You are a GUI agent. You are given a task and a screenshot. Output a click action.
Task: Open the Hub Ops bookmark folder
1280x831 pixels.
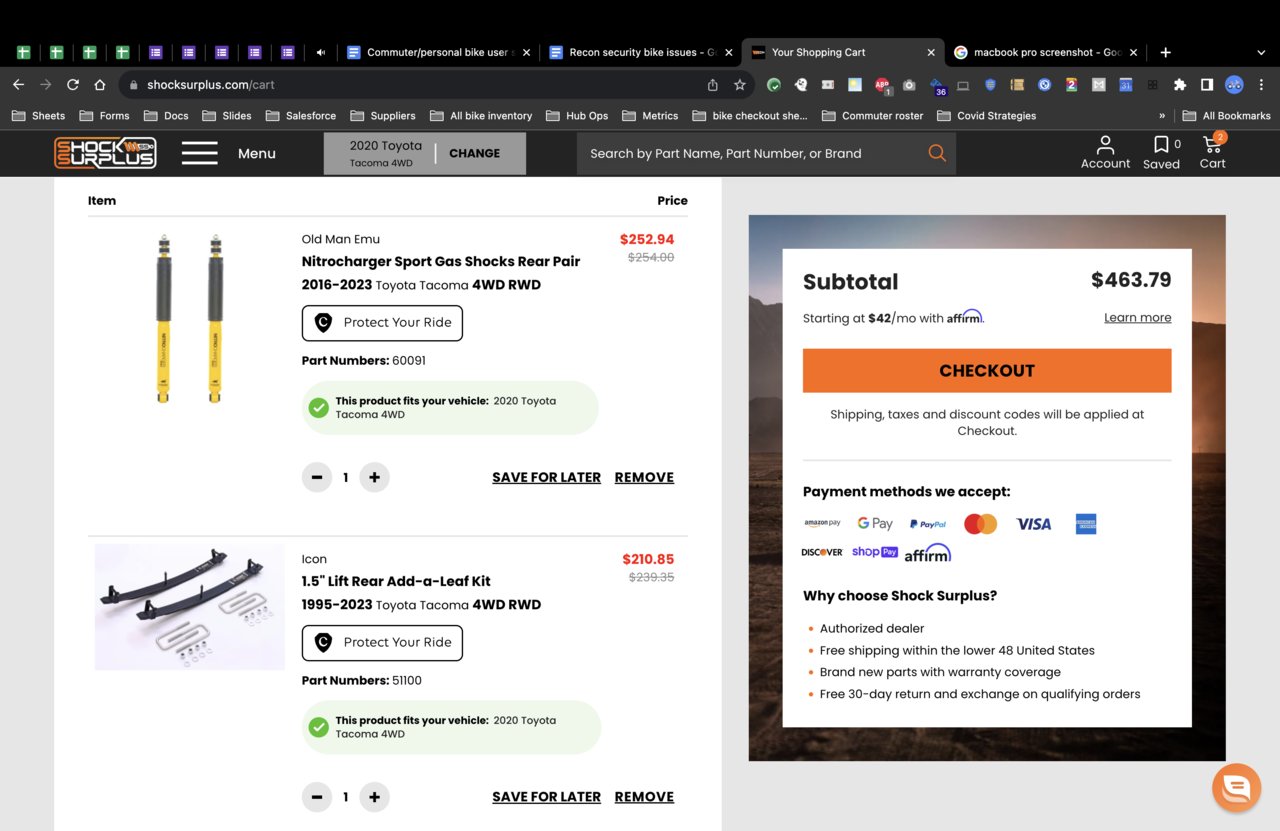pos(577,116)
